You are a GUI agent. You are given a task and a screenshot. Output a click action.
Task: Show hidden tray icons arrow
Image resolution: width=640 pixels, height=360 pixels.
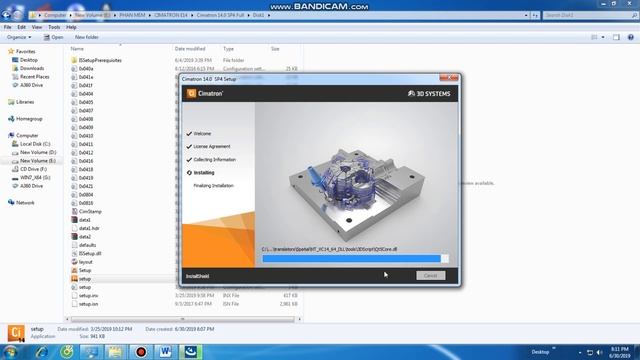coord(580,352)
